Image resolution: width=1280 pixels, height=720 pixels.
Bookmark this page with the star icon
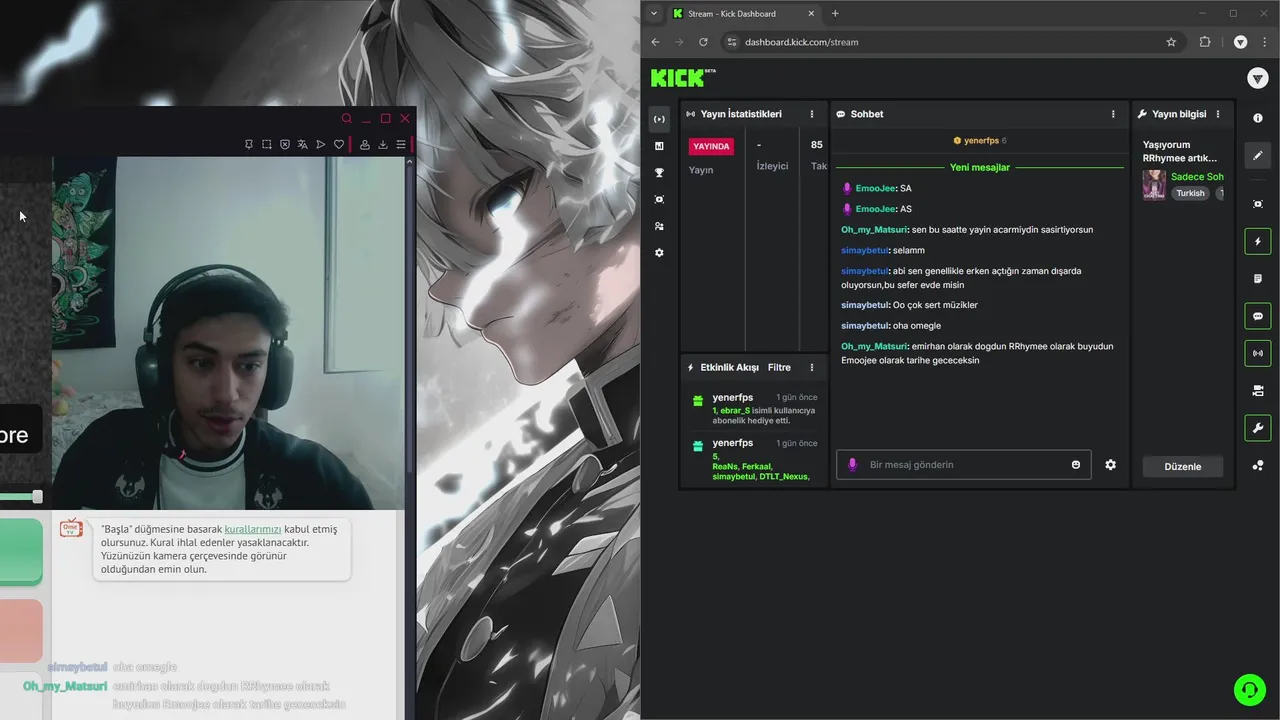(1171, 42)
